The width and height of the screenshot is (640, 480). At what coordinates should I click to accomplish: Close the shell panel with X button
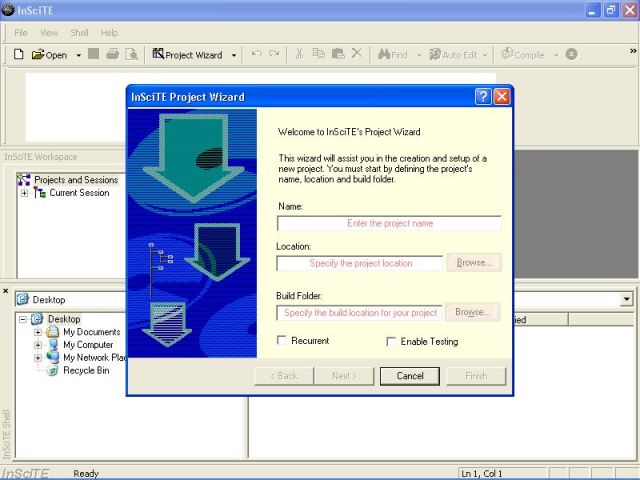pos(6,292)
